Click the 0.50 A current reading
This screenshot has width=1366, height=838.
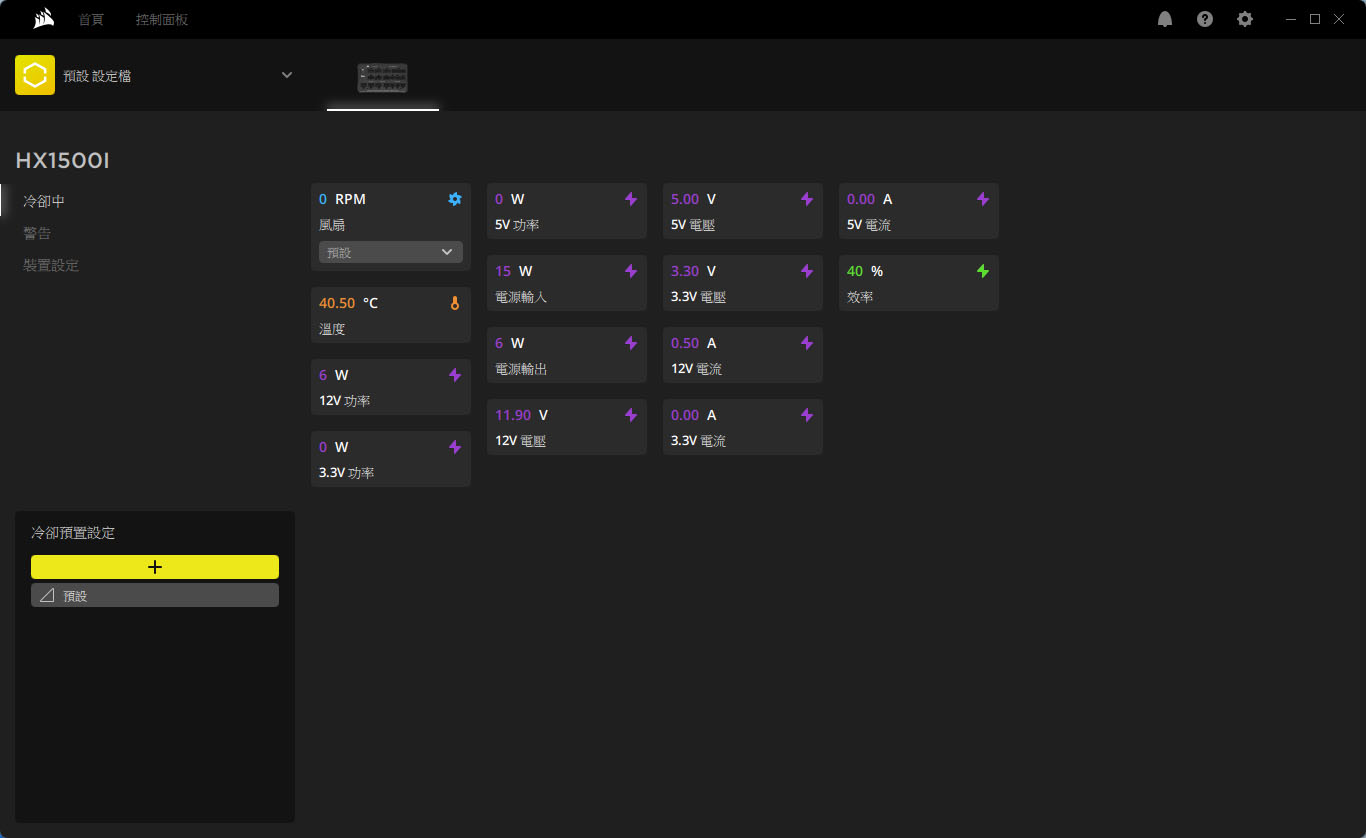[694, 343]
